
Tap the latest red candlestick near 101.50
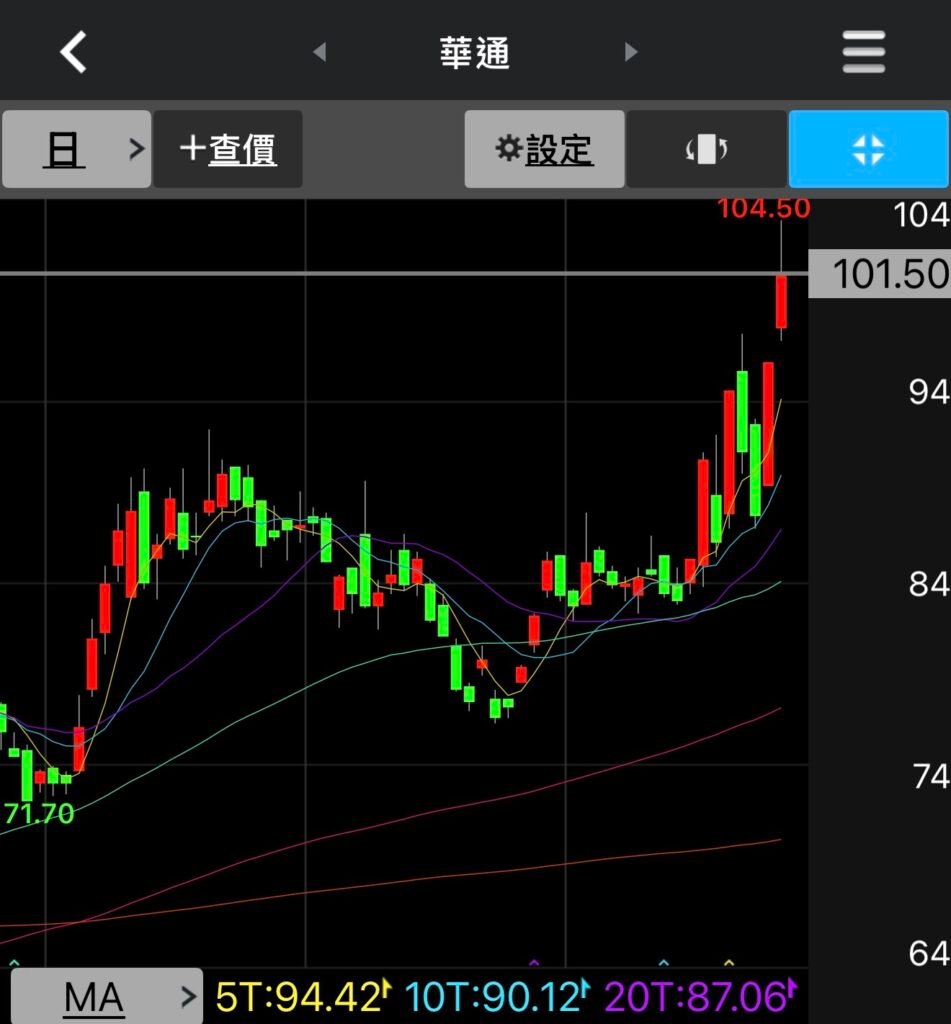tap(781, 302)
